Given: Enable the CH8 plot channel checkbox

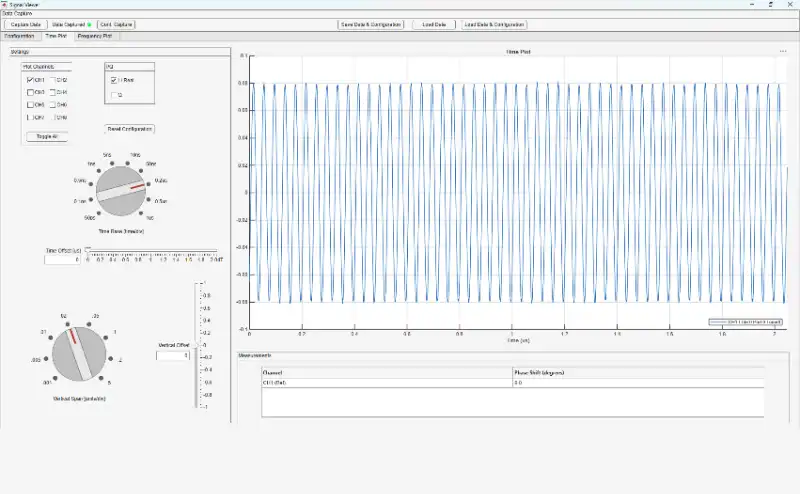Looking at the screenshot, I should [x=53, y=117].
